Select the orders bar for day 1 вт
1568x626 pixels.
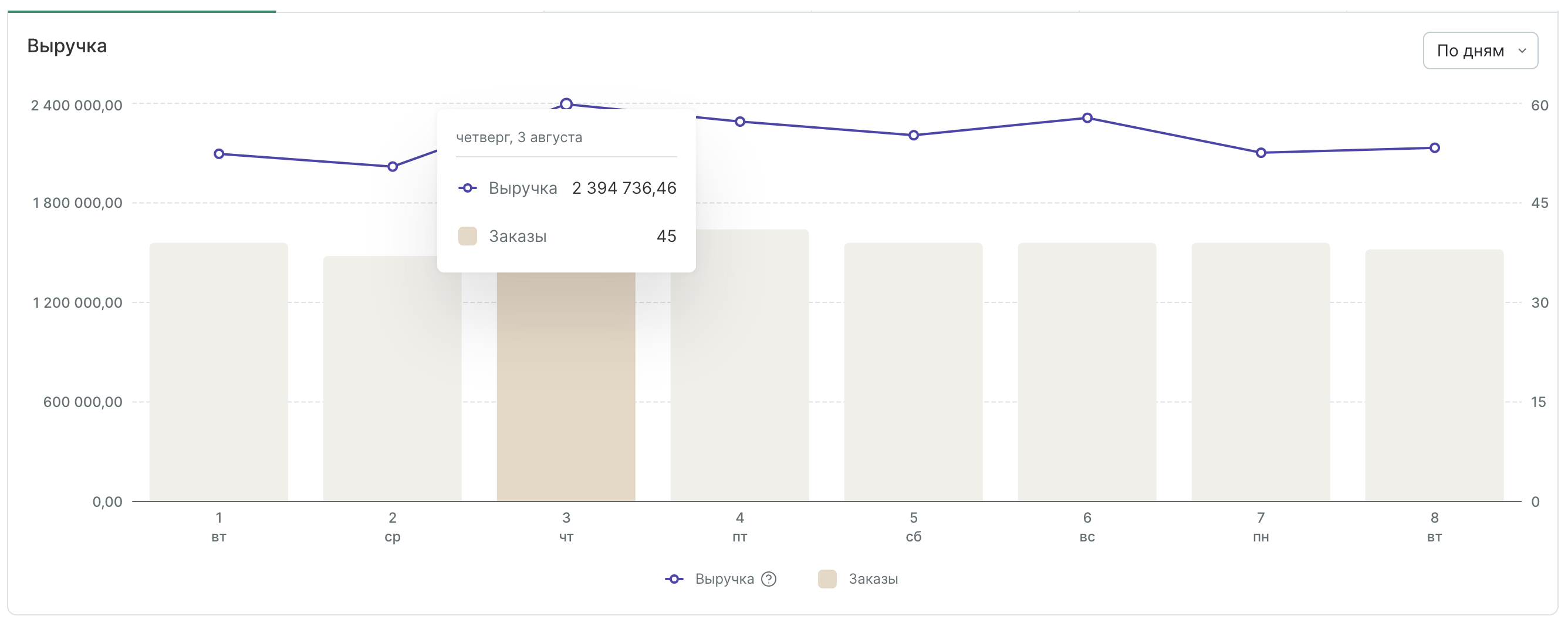pyautogui.click(x=218, y=372)
